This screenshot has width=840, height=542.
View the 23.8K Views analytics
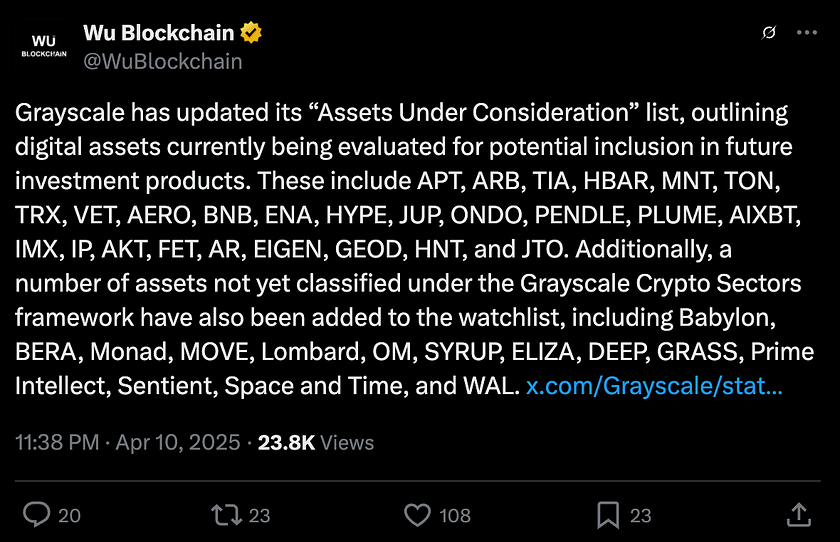316,442
